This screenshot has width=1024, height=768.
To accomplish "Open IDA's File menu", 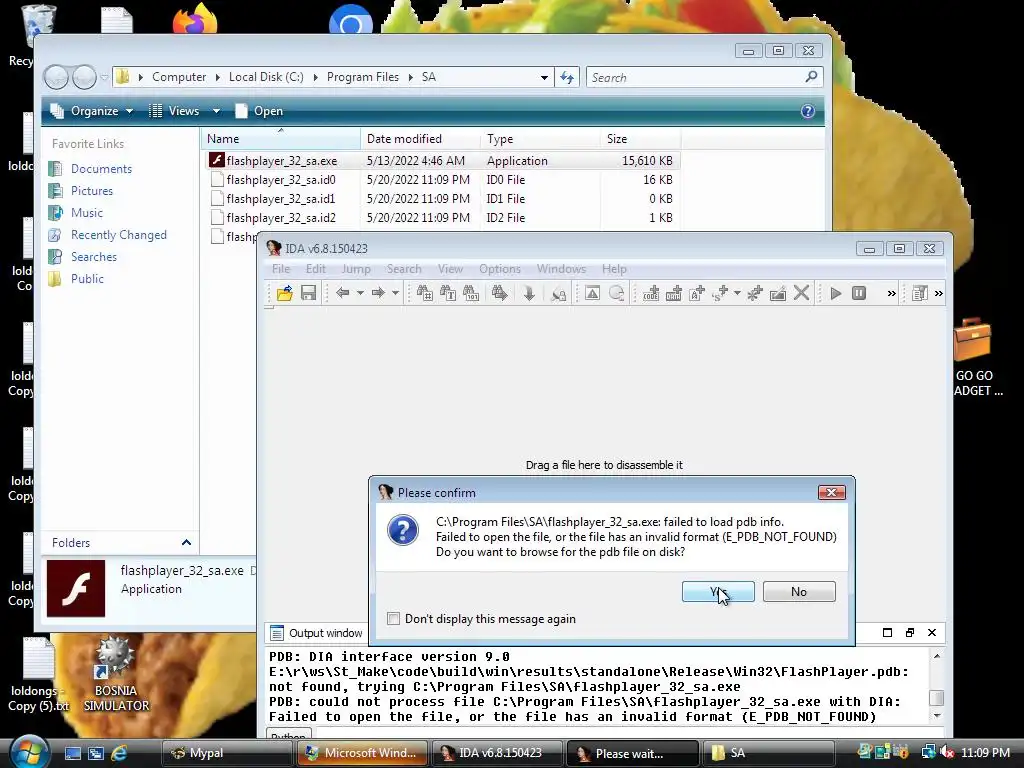I will [x=281, y=269].
